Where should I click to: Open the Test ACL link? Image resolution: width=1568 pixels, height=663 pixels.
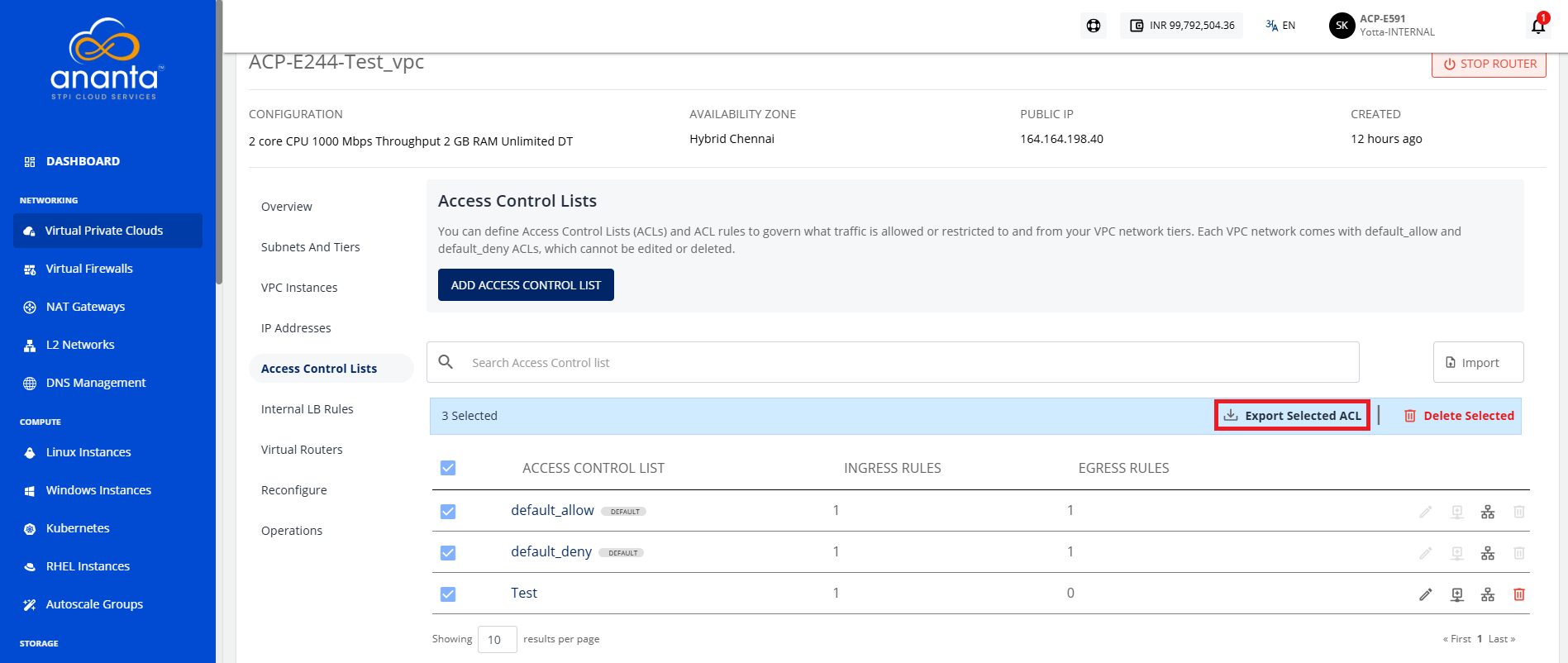(x=524, y=593)
